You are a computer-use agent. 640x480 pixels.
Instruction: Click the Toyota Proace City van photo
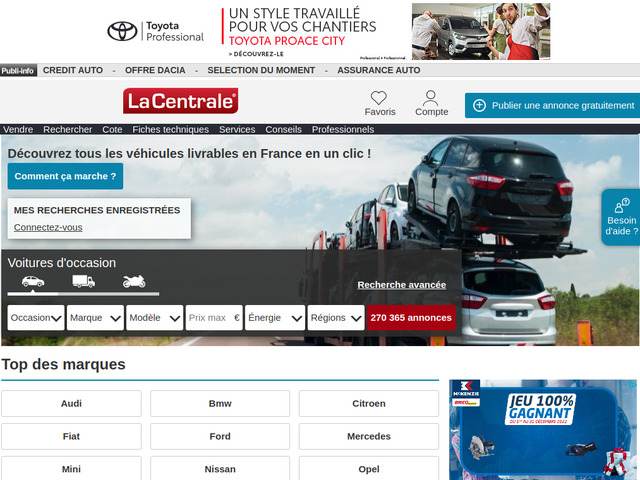[481, 31]
